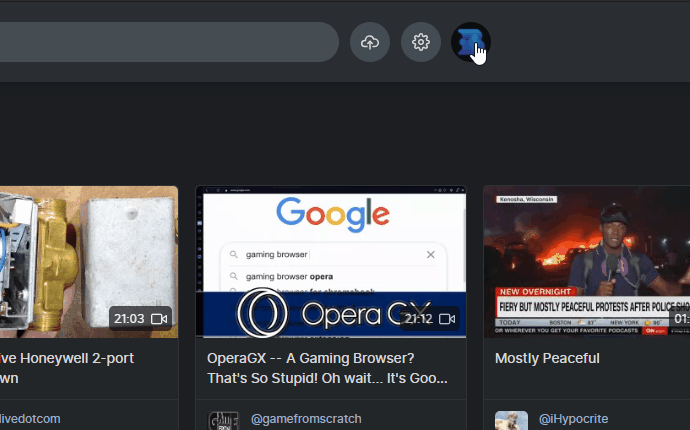Open the blue profile avatar menu
This screenshot has width=690, height=430.
click(471, 42)
